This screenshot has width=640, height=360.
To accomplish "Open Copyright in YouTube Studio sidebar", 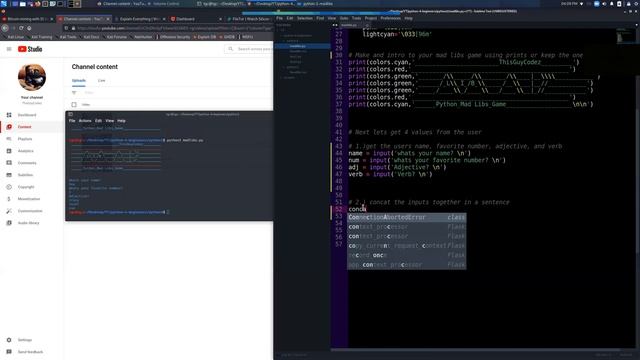I will pos(26,187).
